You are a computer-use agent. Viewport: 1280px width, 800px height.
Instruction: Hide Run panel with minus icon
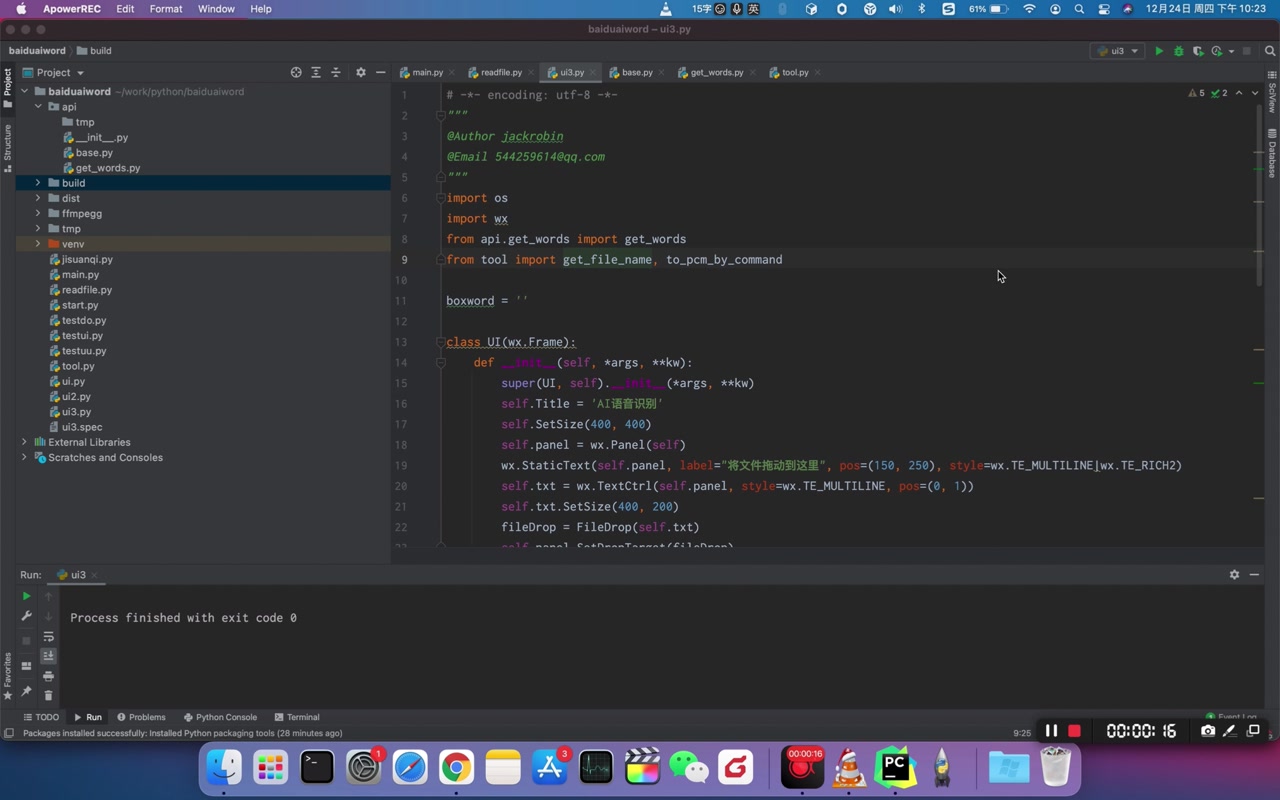pyautogui.click(x=1254, y=575)
